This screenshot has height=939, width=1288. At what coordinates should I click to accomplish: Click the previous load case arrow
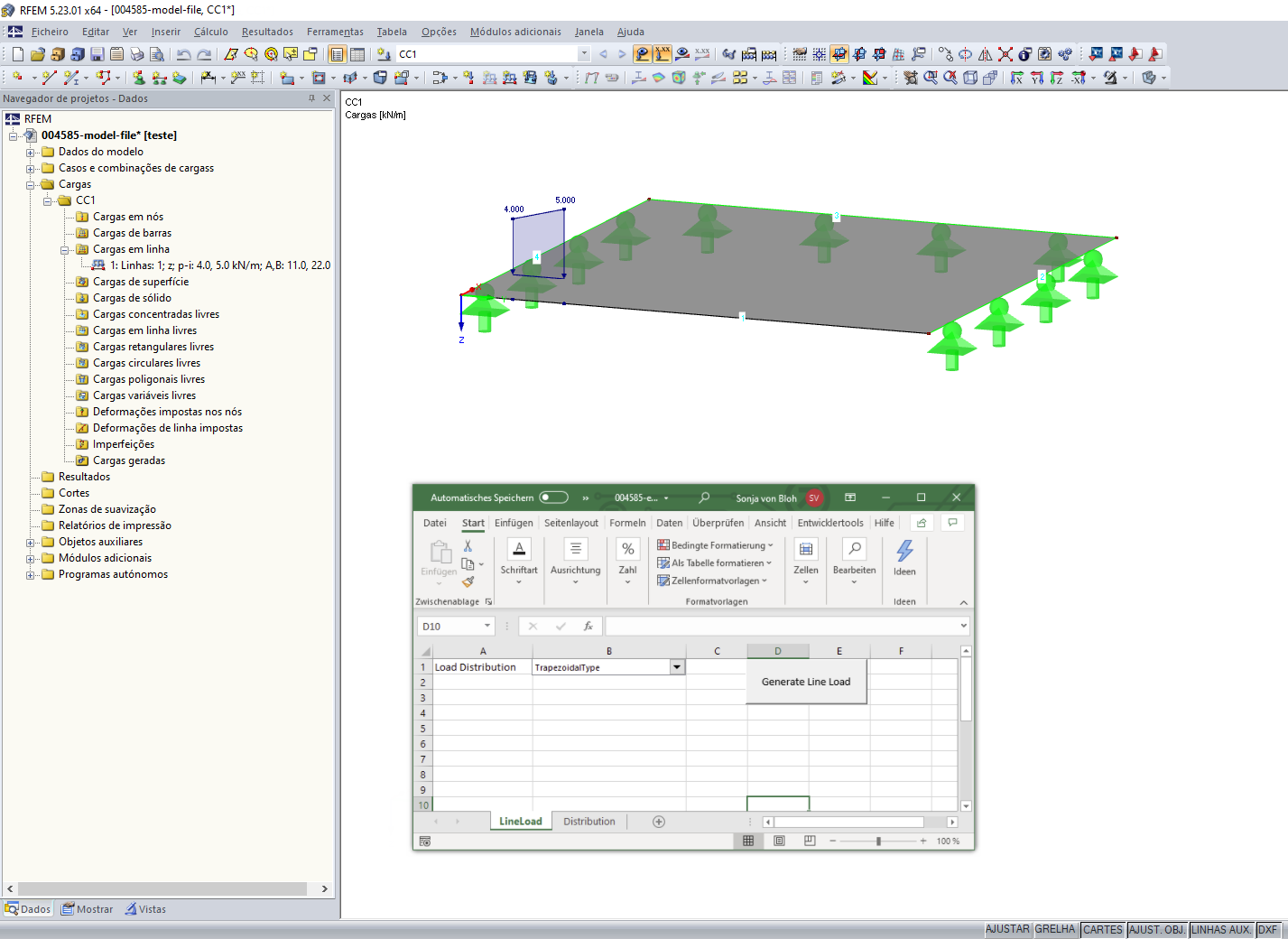pos(603,54)
